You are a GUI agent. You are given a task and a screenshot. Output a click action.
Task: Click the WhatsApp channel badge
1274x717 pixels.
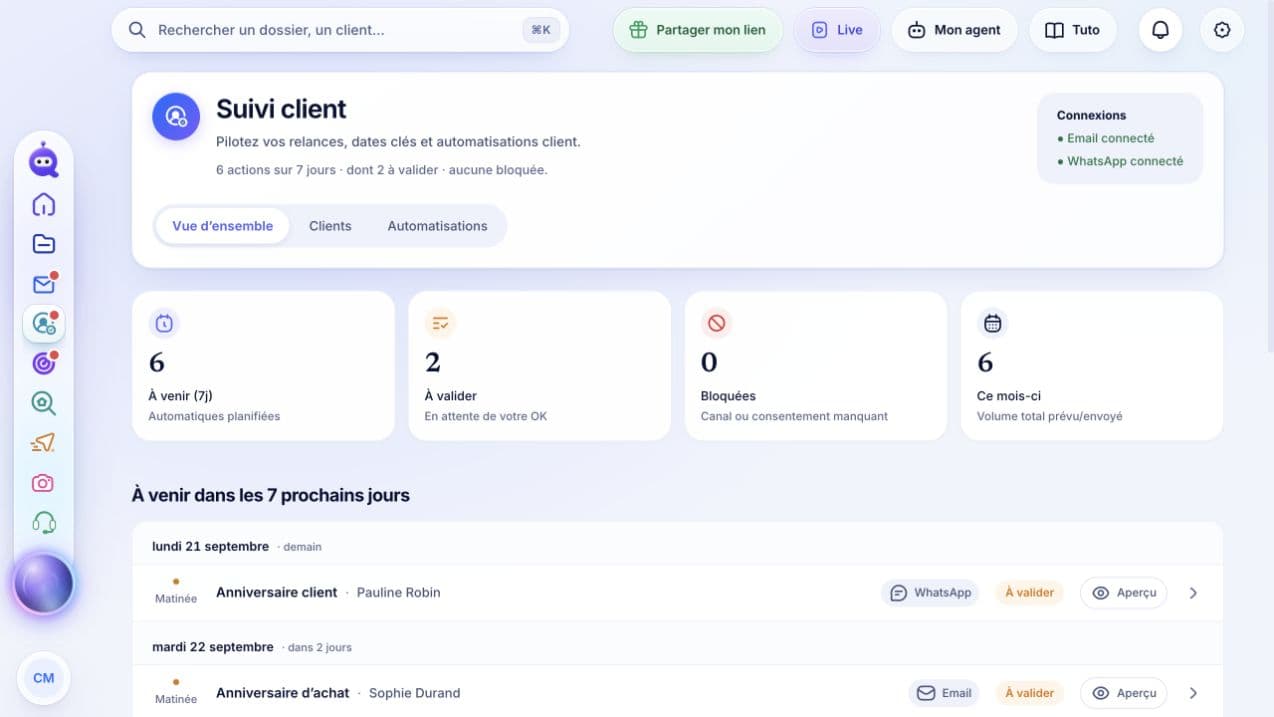click(x=930, y=593)
